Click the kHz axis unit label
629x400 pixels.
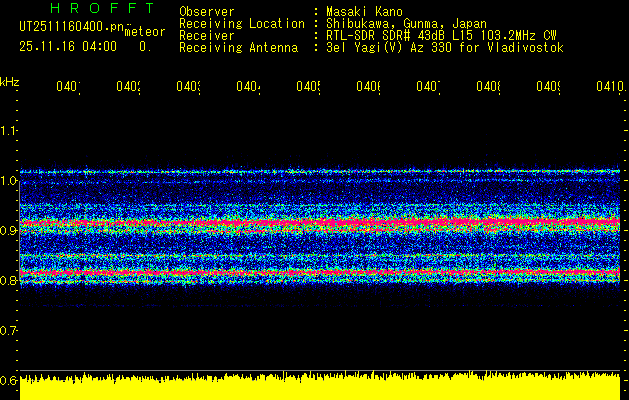click(x=10, y=80)
